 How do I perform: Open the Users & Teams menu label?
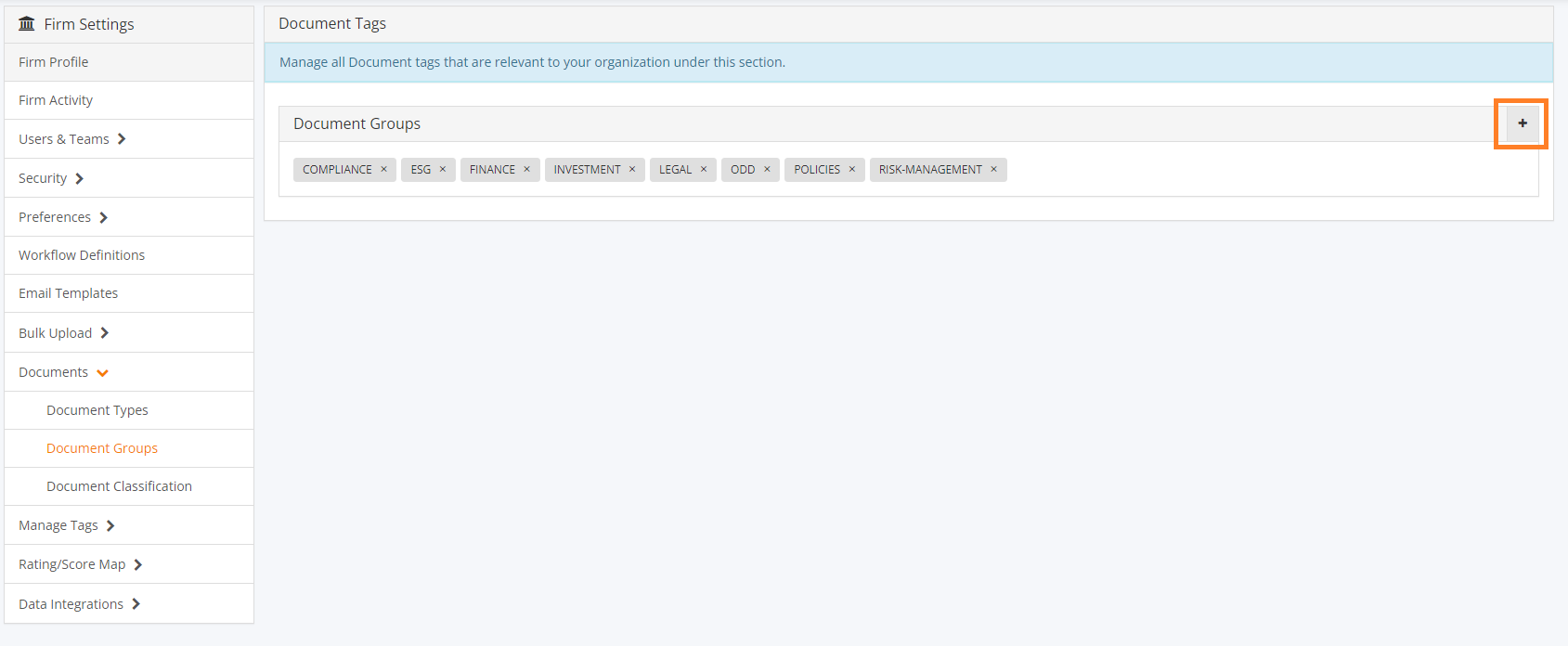coord(64,139)
